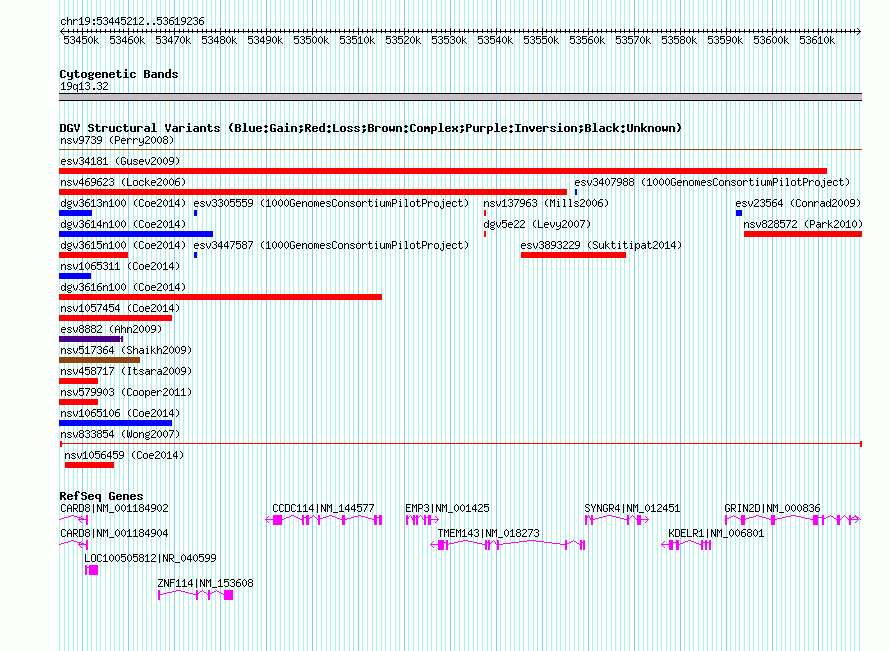
Task: Click the esv8882 (Ahn2009) label
Action: (111, 329)
